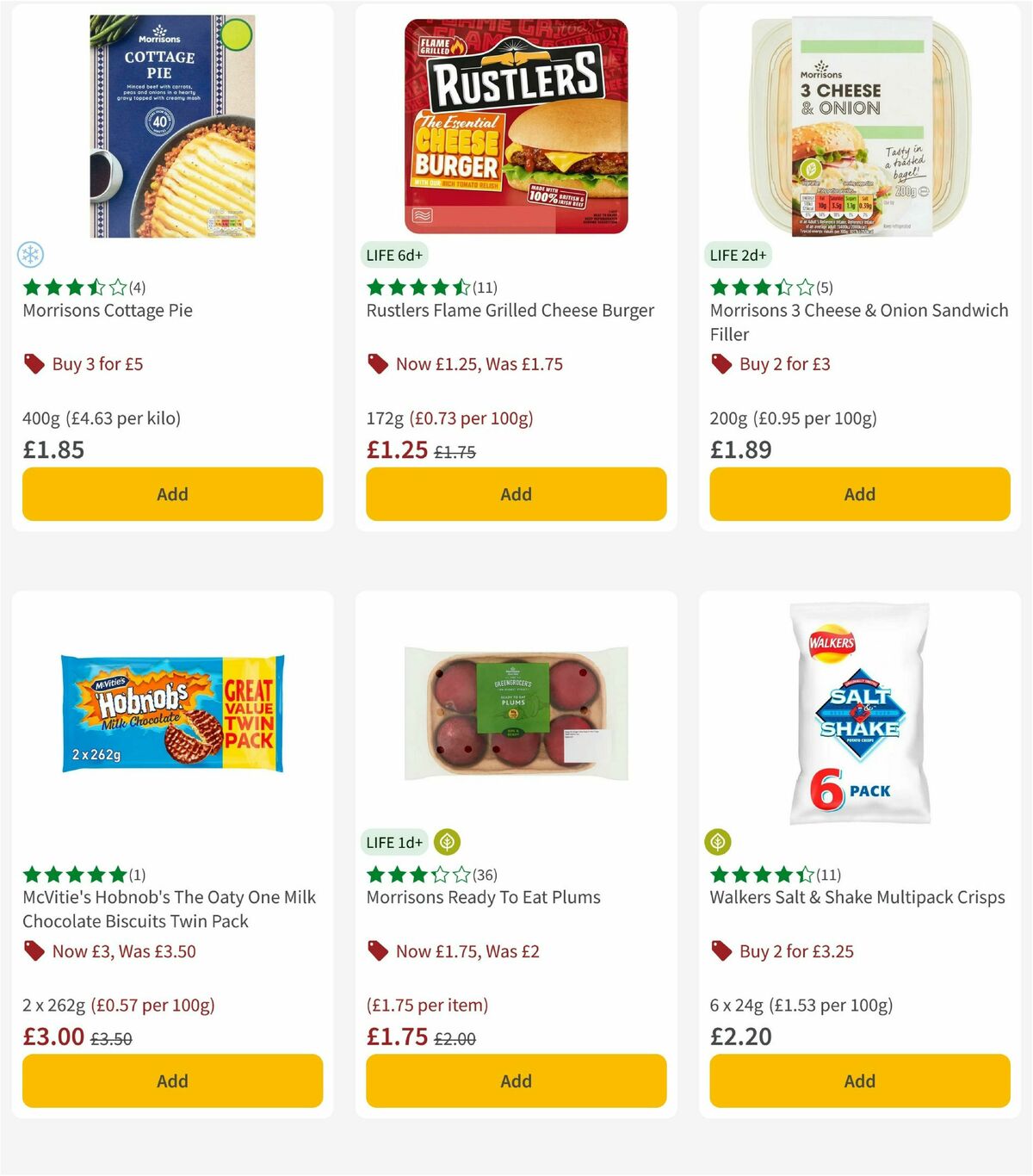Add Morrisons Ready To Eat Plums to basket

pyautogui.click(x=516, y=1080)
